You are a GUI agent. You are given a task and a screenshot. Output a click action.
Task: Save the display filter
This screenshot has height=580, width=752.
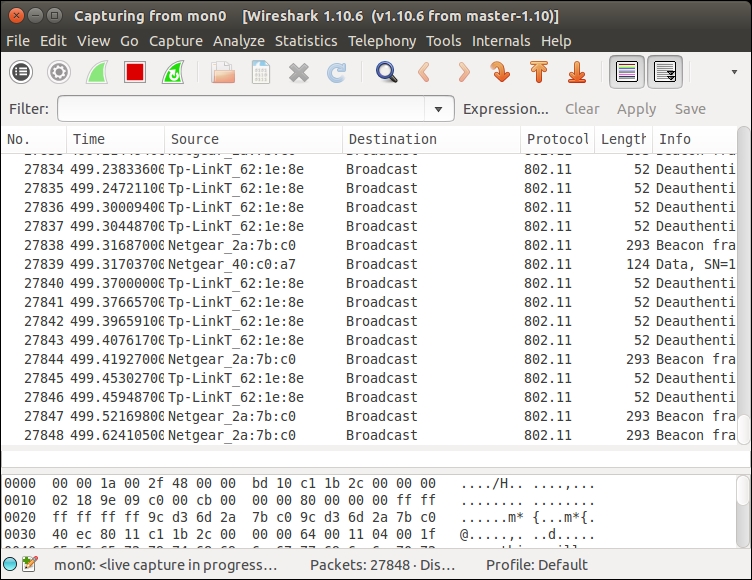[690, 109]
